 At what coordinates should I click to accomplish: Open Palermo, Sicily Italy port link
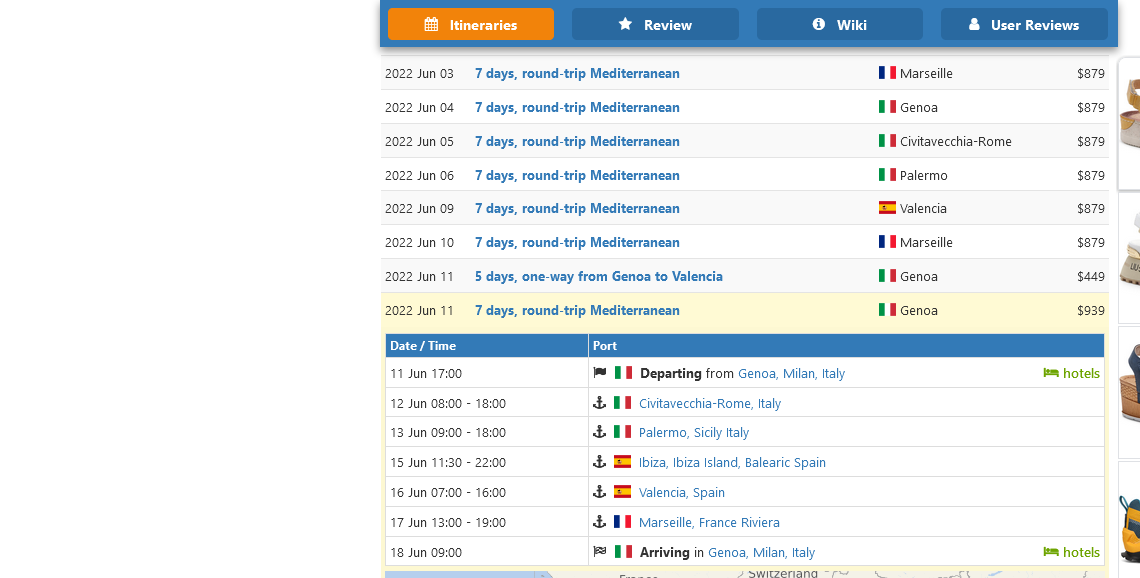693,433
